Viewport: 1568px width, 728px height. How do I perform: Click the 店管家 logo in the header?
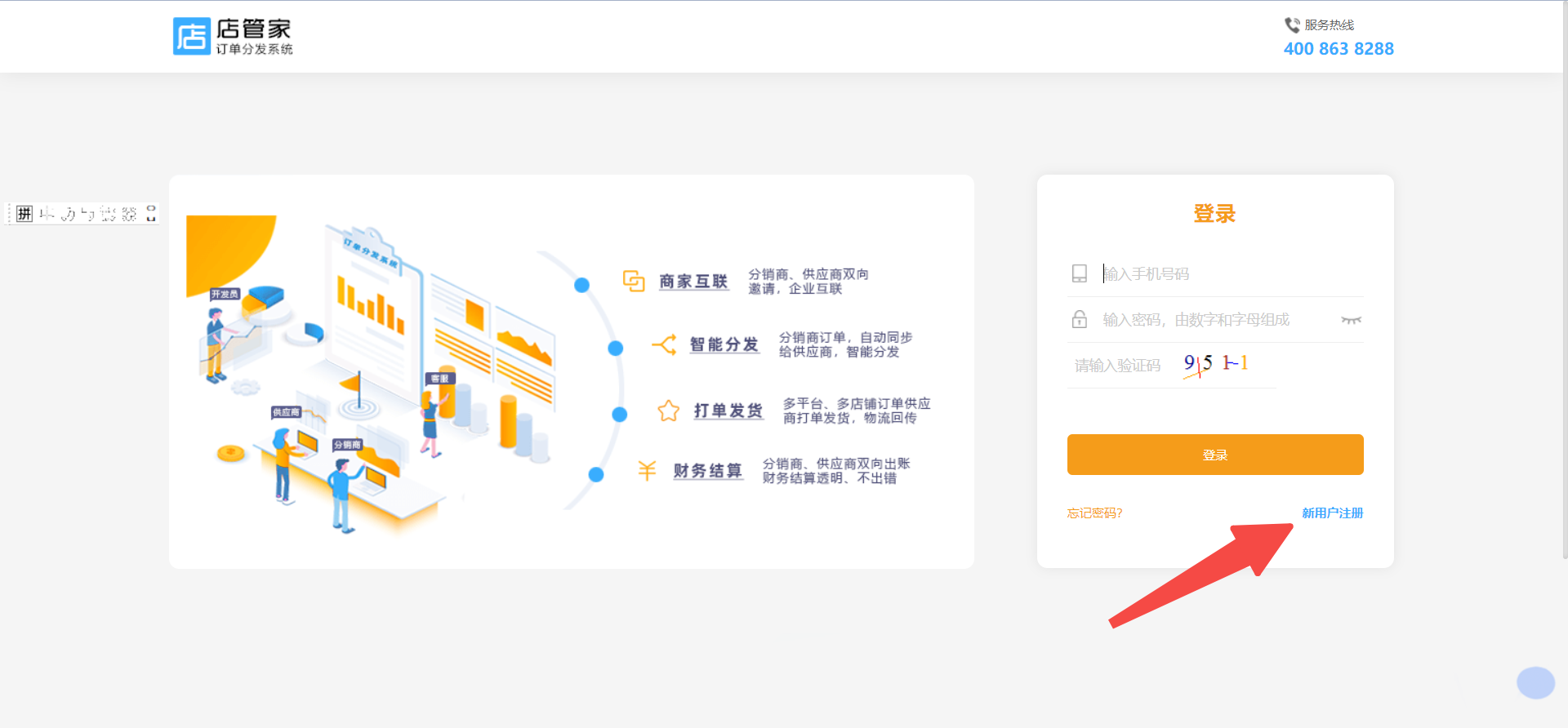pyautogui.click(x=233, y=37)
